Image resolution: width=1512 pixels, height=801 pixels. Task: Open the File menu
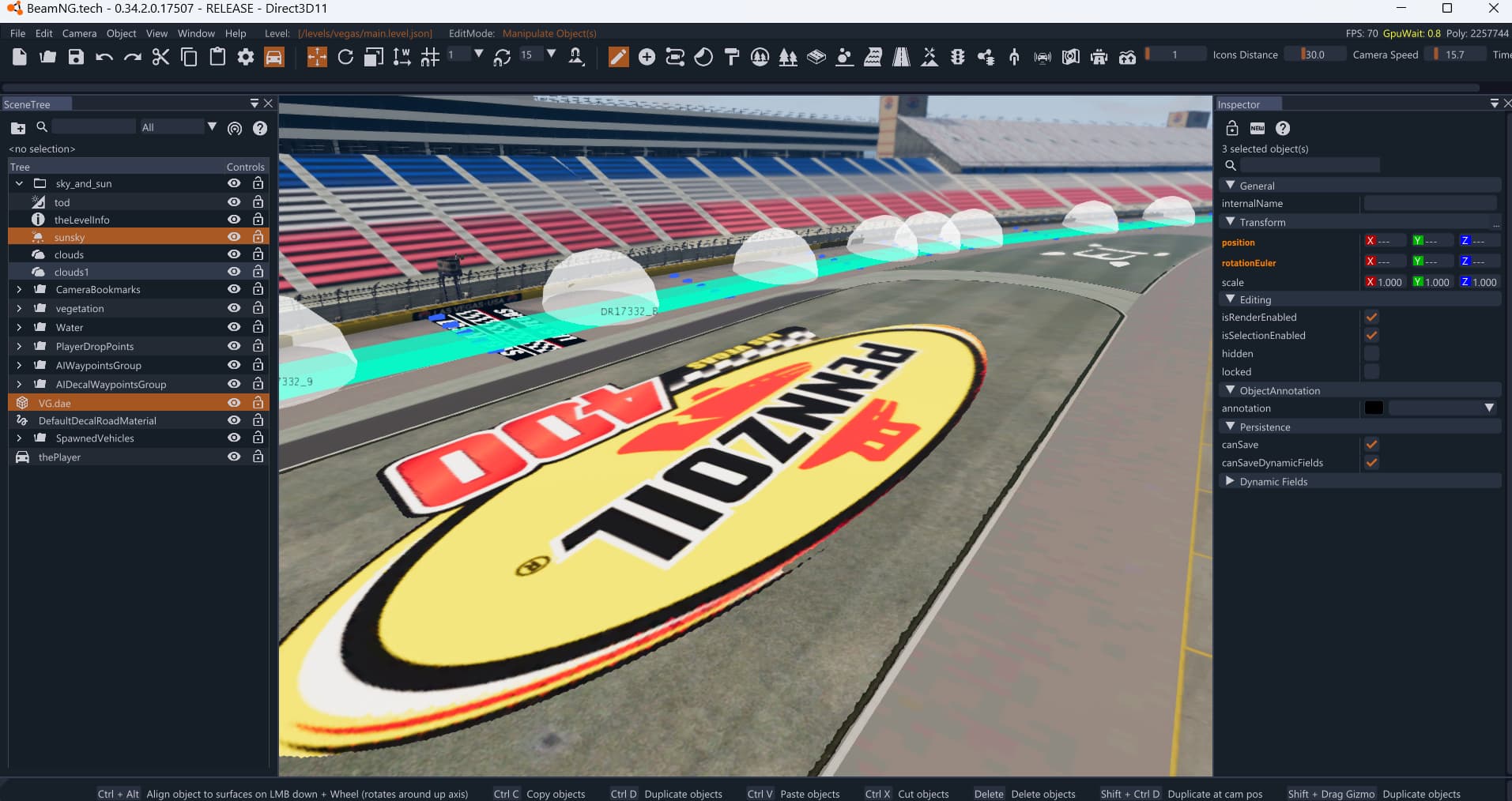point(17,33)
